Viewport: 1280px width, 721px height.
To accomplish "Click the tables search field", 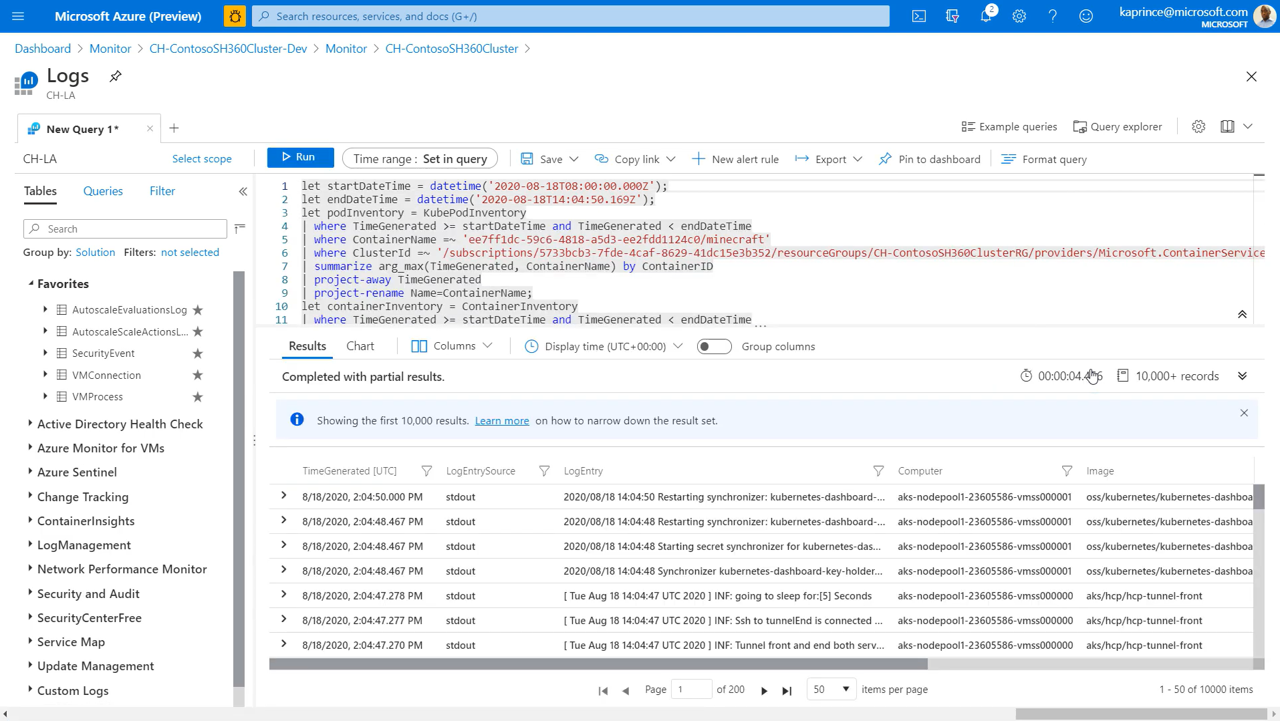I will point(125,229).
